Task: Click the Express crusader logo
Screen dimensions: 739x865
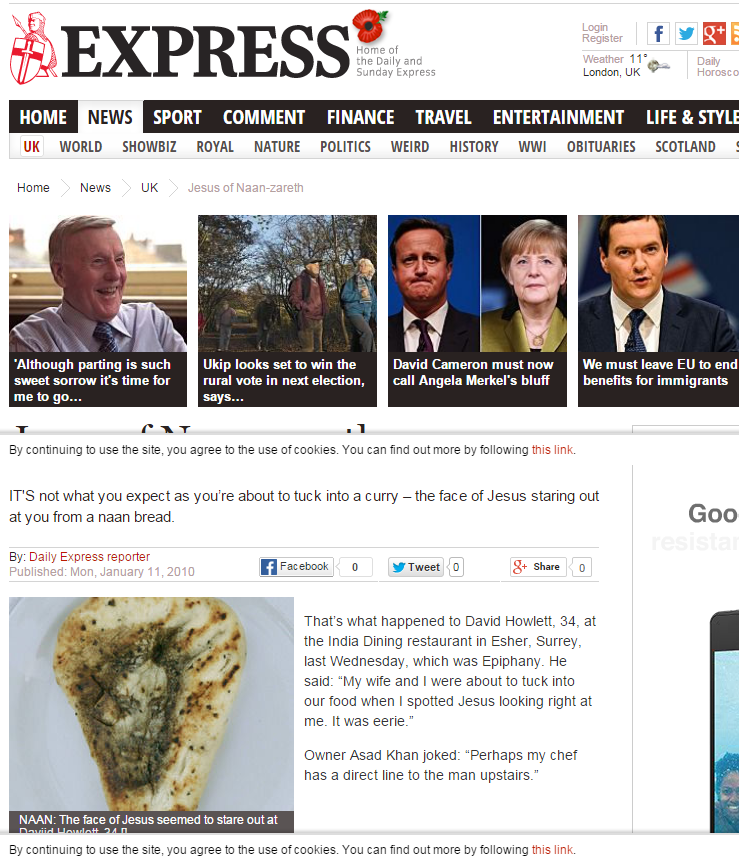Action: click(33, 49)
